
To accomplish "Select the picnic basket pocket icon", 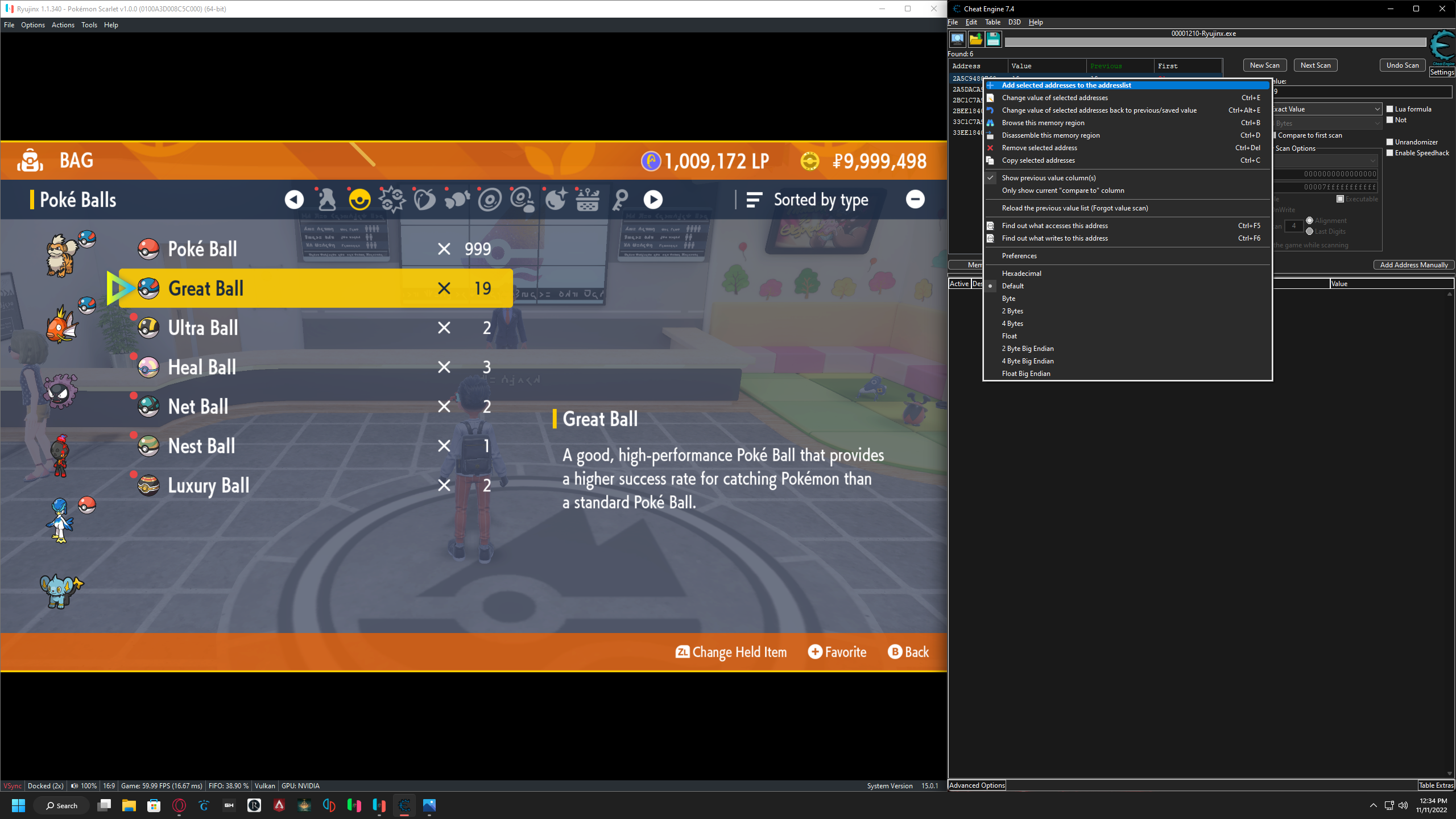I will click(588, 200).
